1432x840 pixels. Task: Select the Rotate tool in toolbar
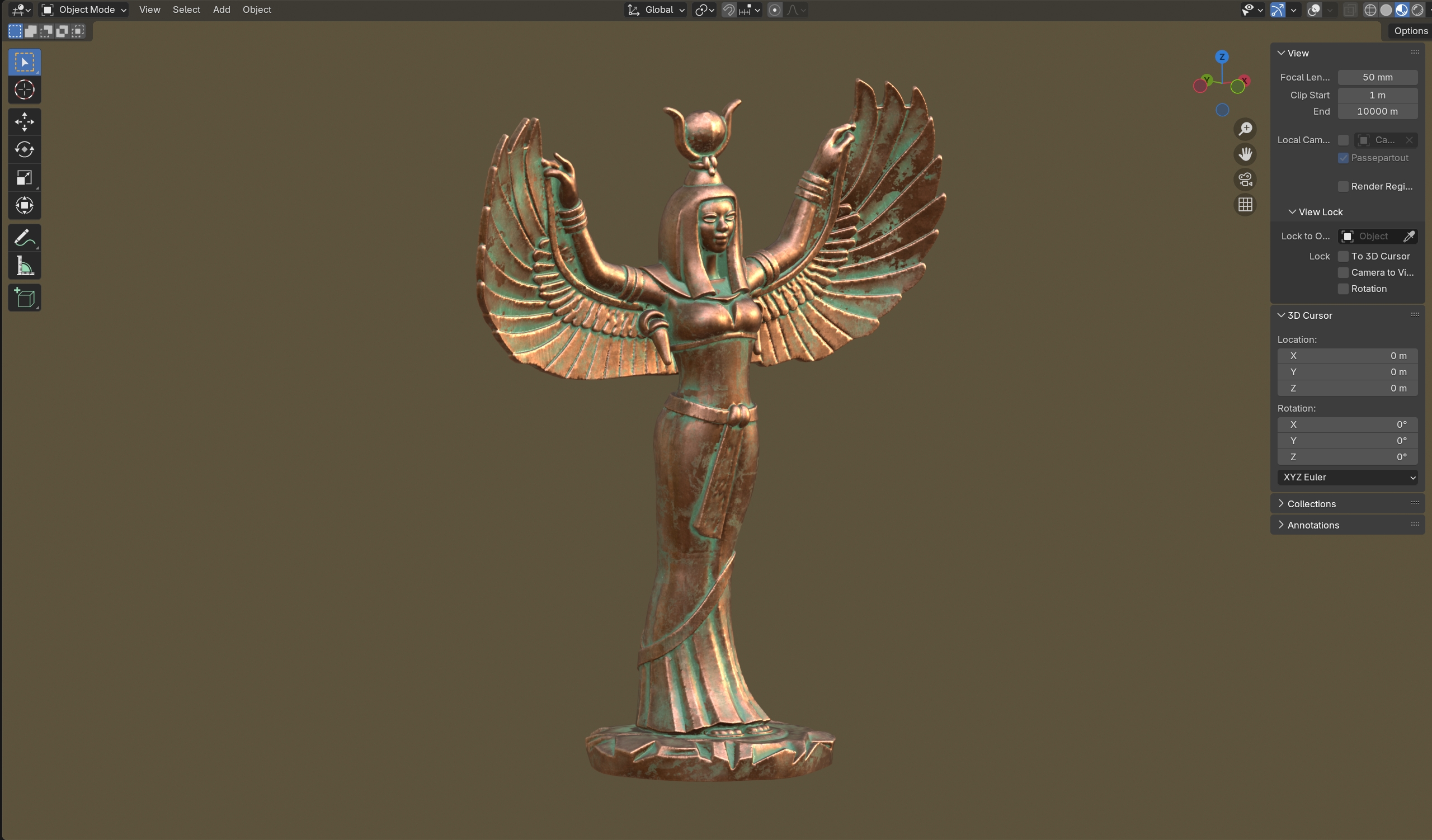pos(25,149)
